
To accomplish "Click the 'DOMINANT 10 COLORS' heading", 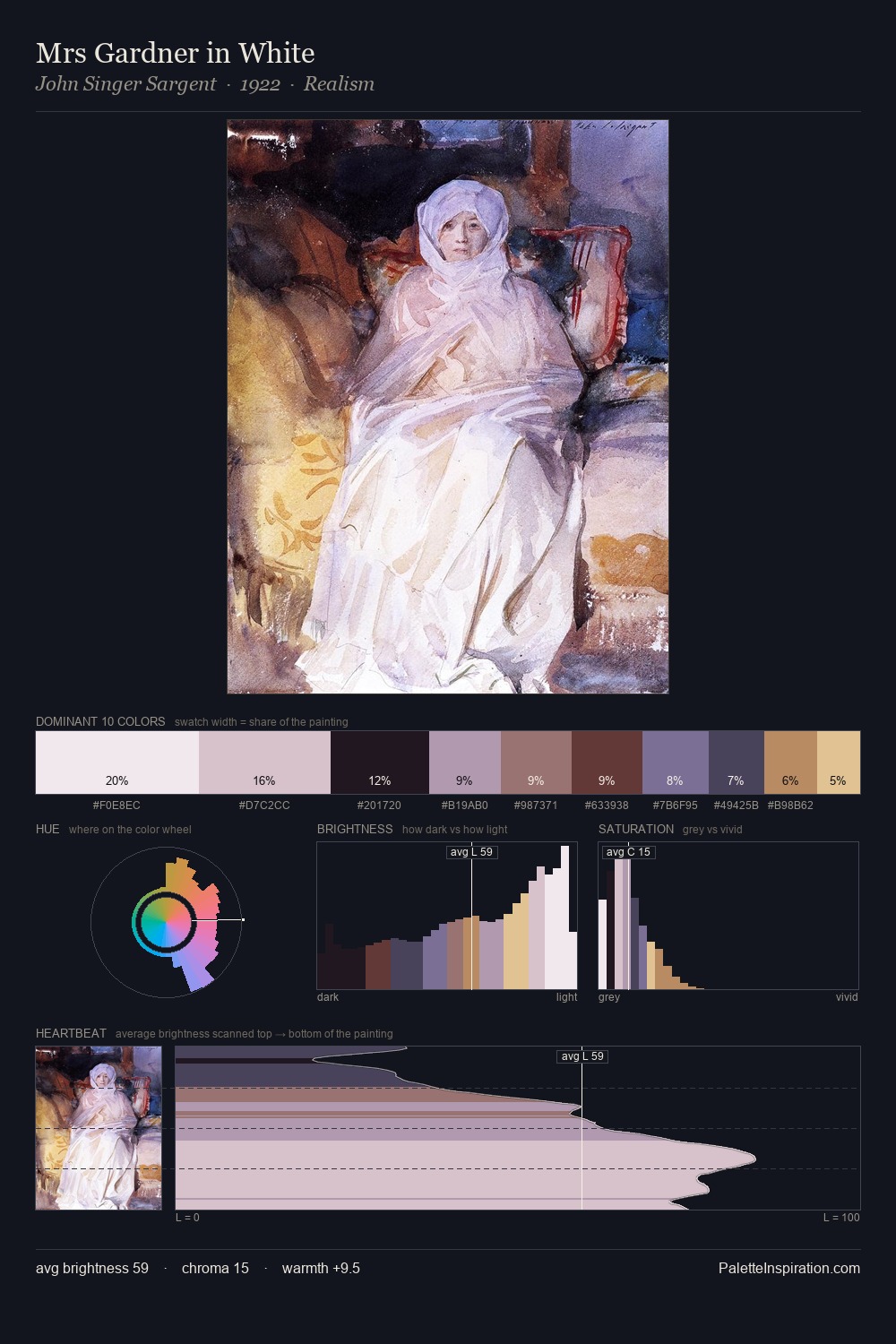I will [100, 721].
